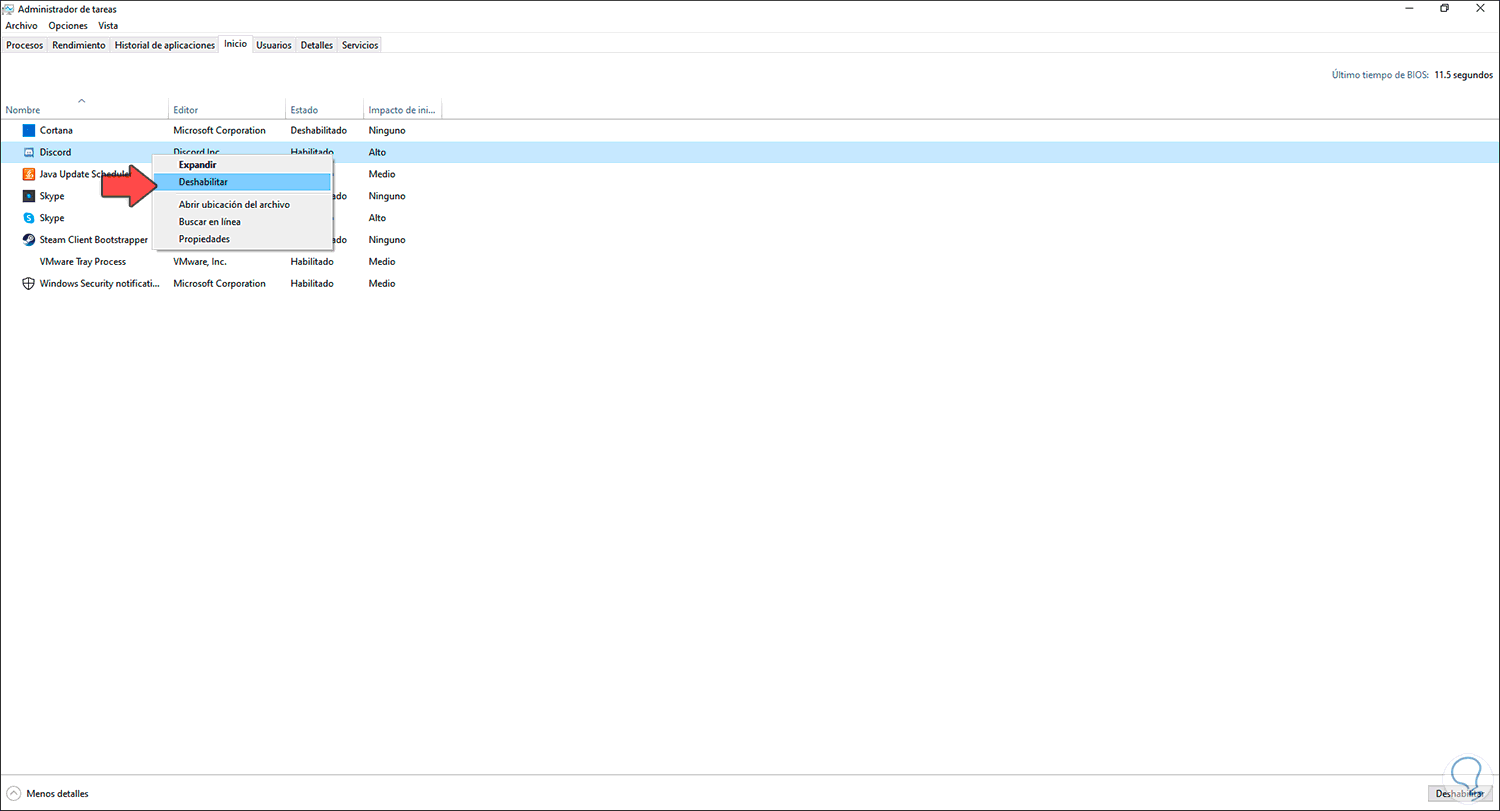This screenshot has width=1500, height=811.
Task: Choose Expandir in the context menu
Action: coord(242,164)
